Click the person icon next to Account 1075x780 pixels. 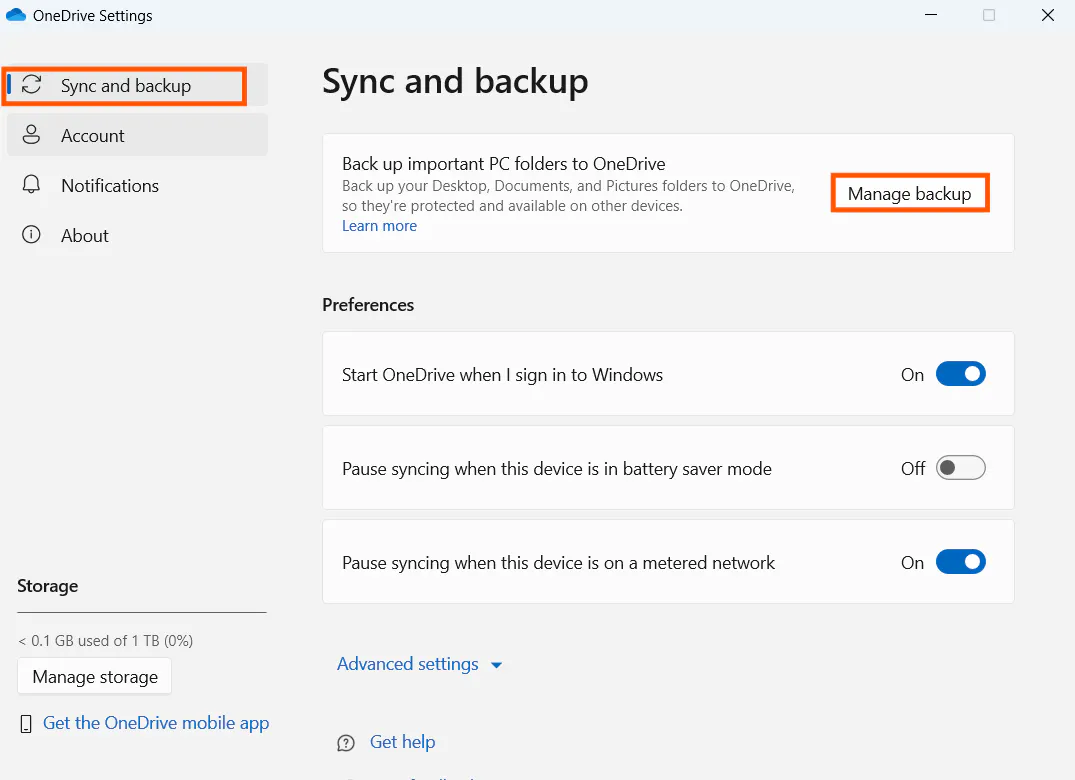point(33,135)
